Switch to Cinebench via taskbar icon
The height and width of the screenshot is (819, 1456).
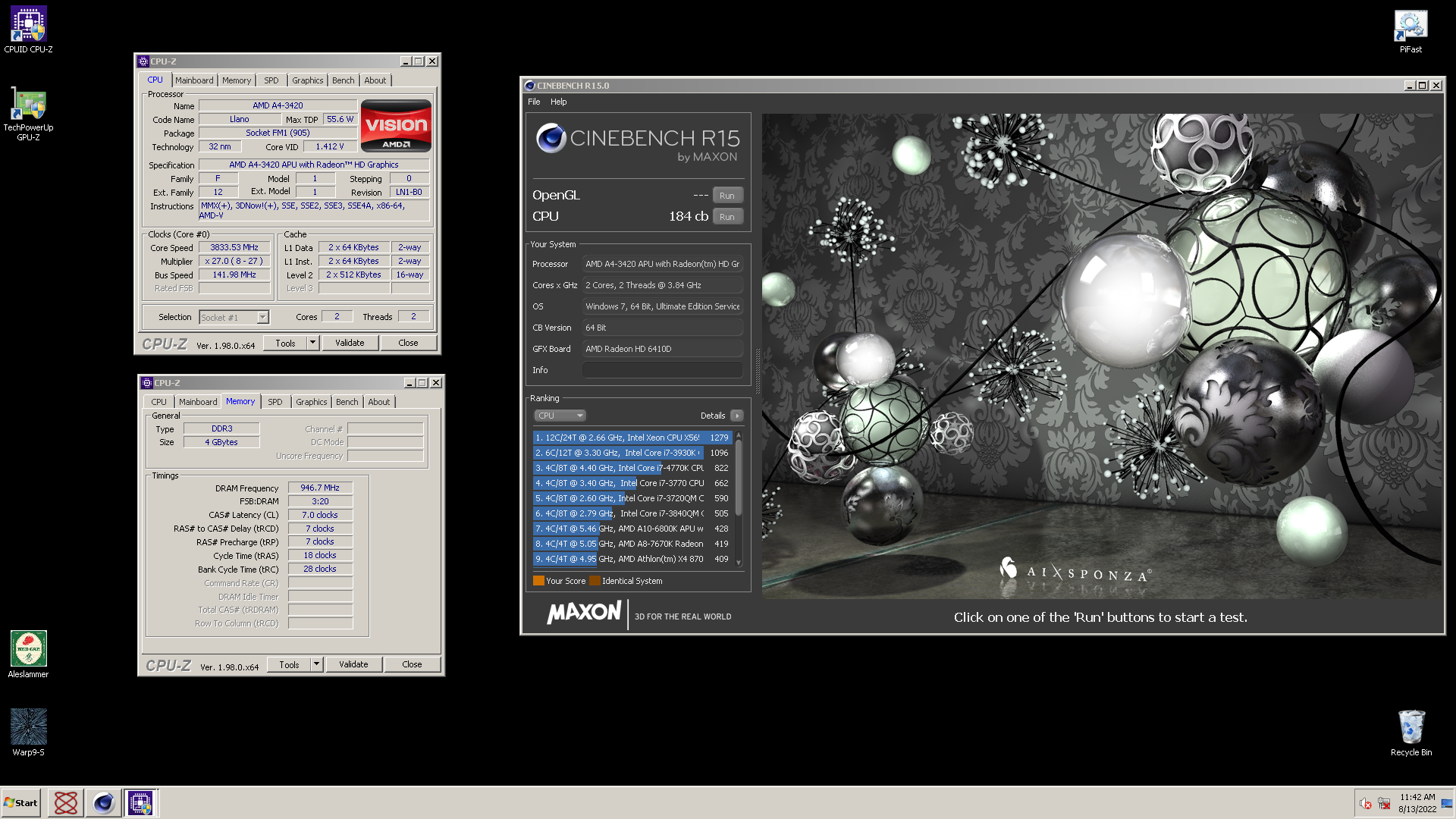103,802
